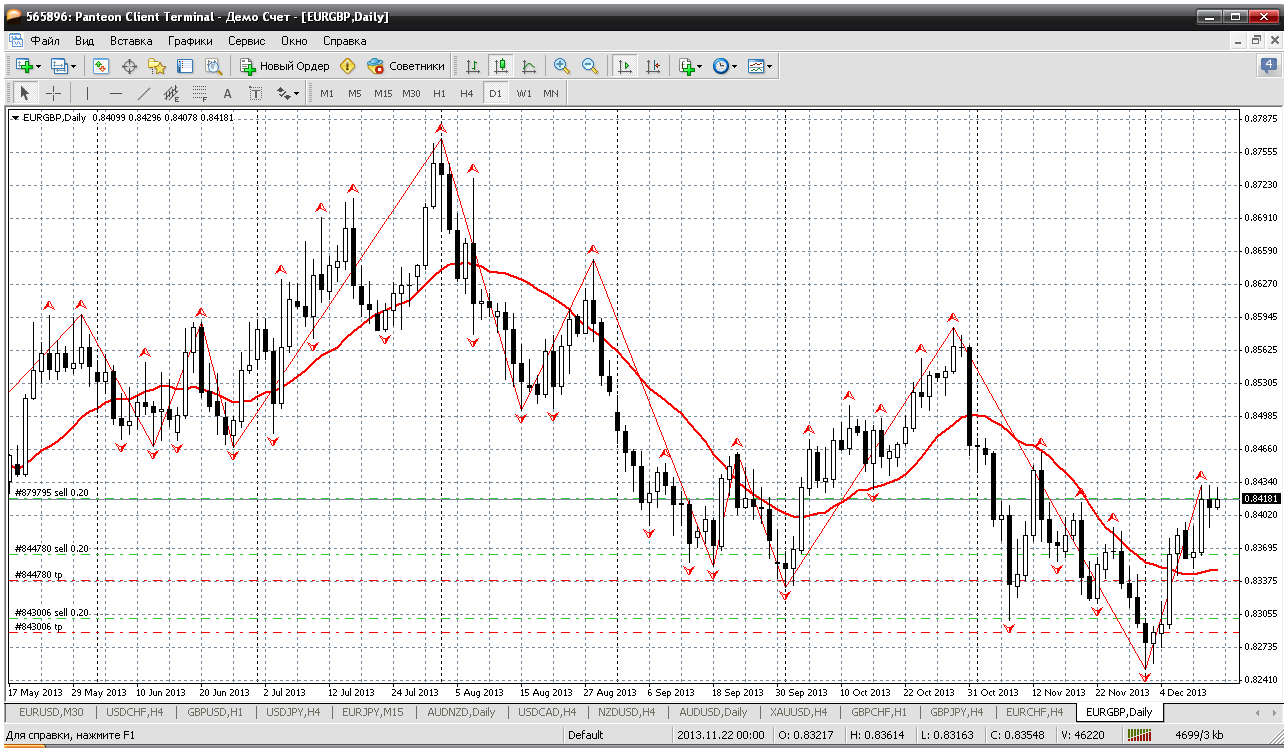
Task: Switch chart to bar chart mode
Action: (x=473, y=66)
